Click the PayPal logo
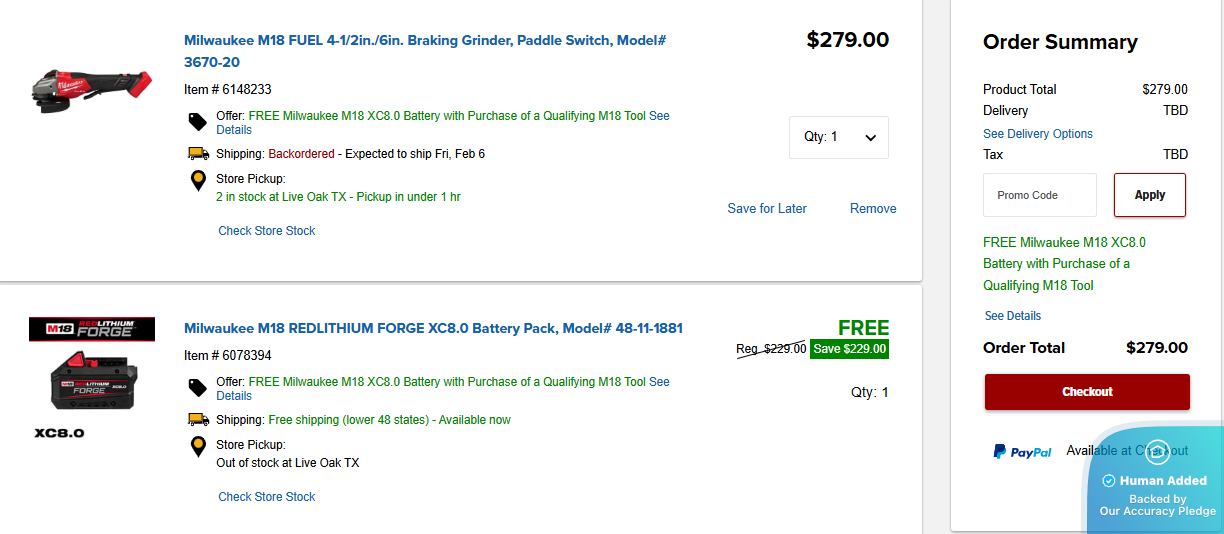The width and height of the screenshot is (1224, 534). pos(1022,452)
